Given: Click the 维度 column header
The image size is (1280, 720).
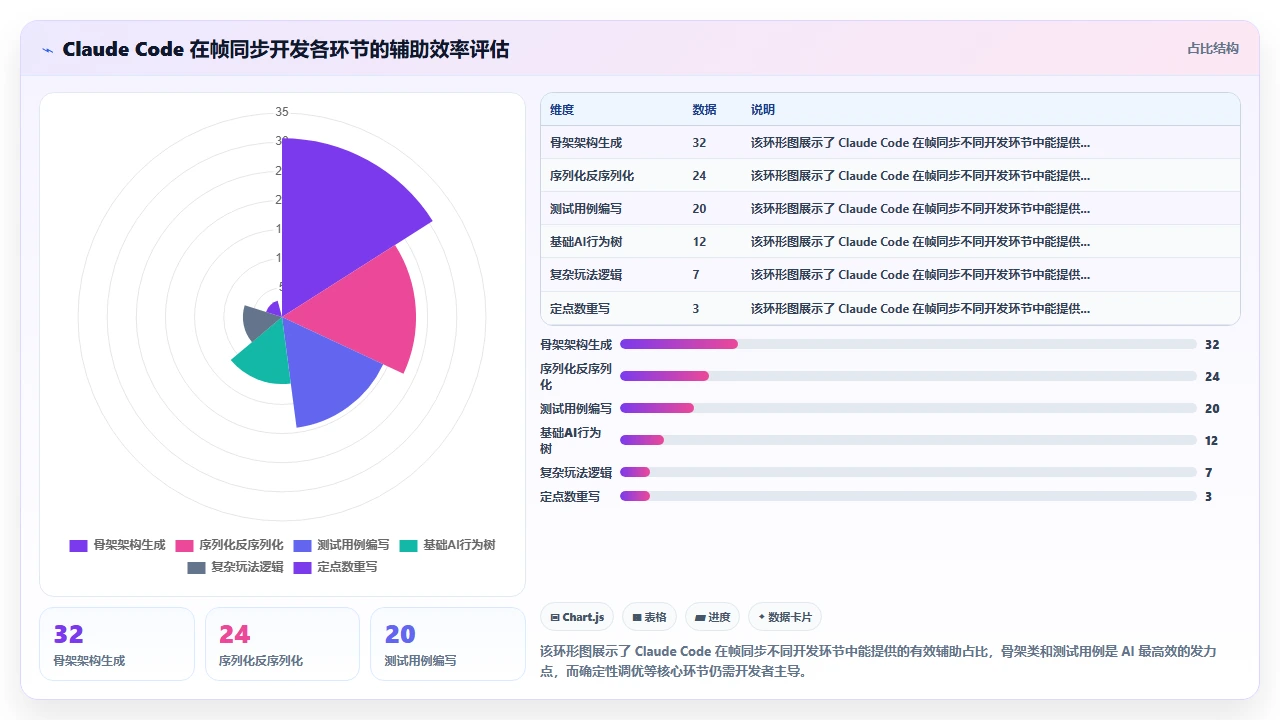Looking at the screenshot, I should click(562, 110).
